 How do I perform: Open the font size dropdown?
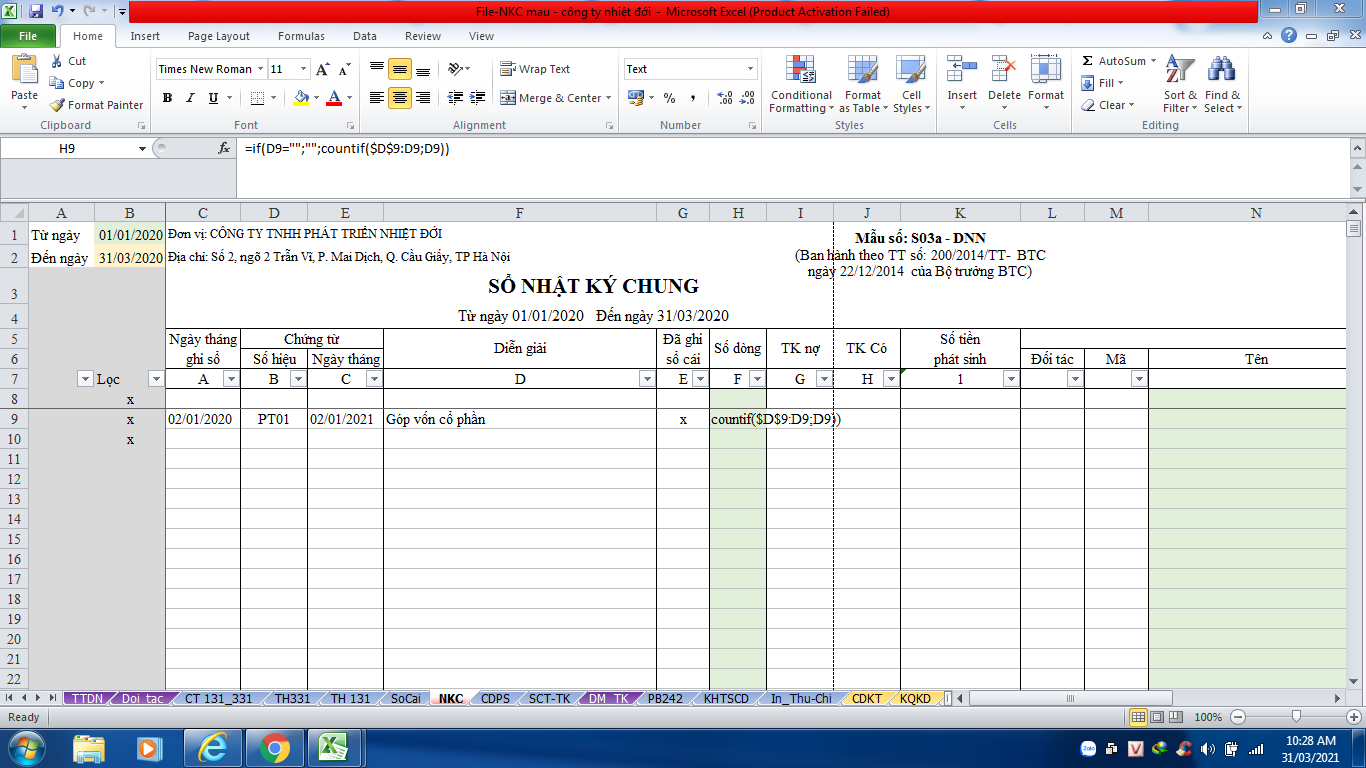point(304,69)
